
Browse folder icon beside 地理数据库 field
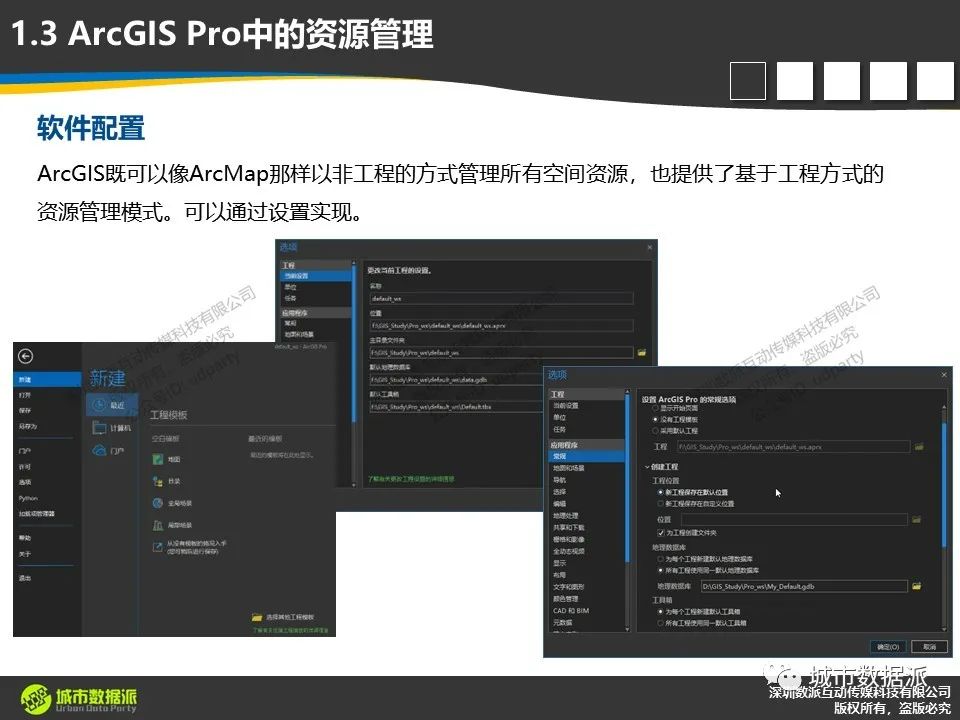[917, 586]
